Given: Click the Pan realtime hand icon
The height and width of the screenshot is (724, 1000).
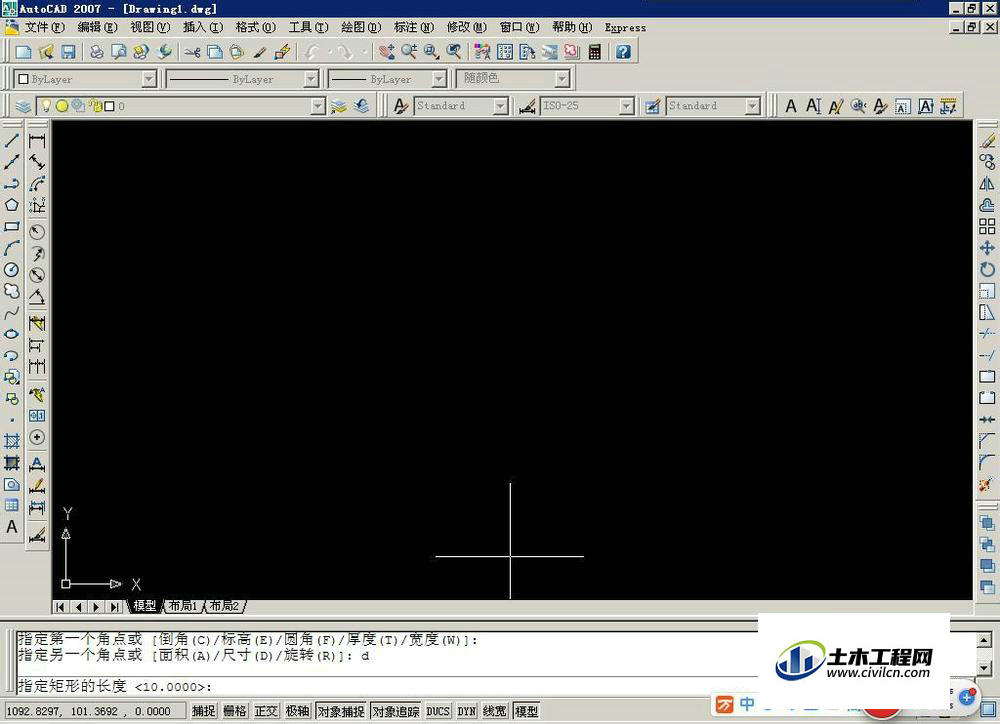Looking at the screenshot, I should pos(386,52).
